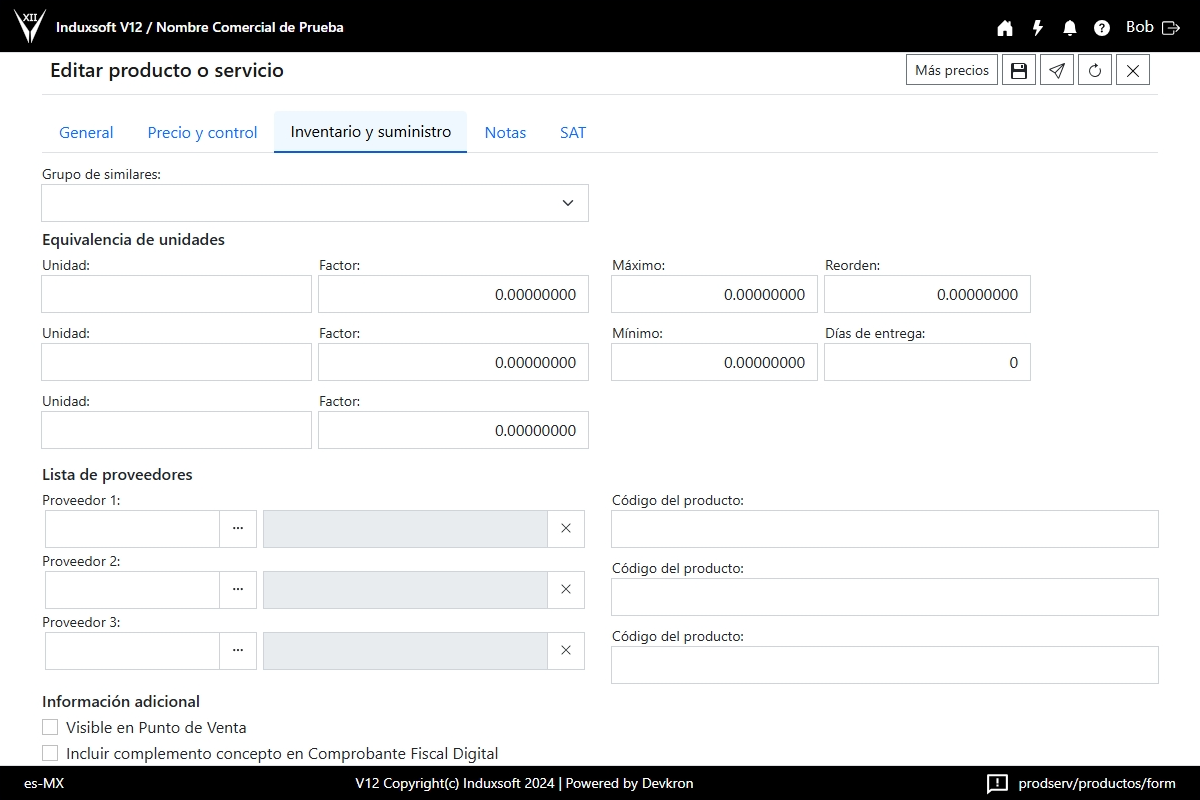Image resolution: width=1200 pixels, height=800 pixels.
Task: Click the home icon in top bar
Action: click(x=1005, y=28)
